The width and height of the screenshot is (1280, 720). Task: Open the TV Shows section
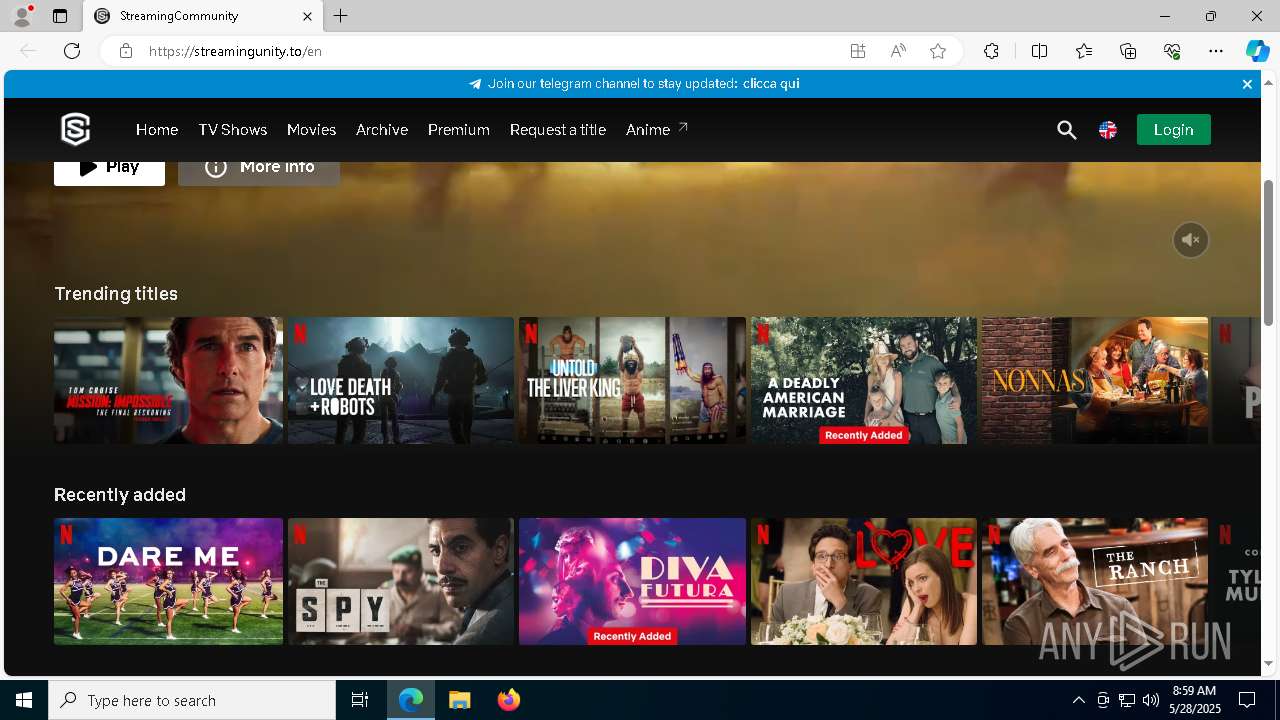[x=233, y=130]
